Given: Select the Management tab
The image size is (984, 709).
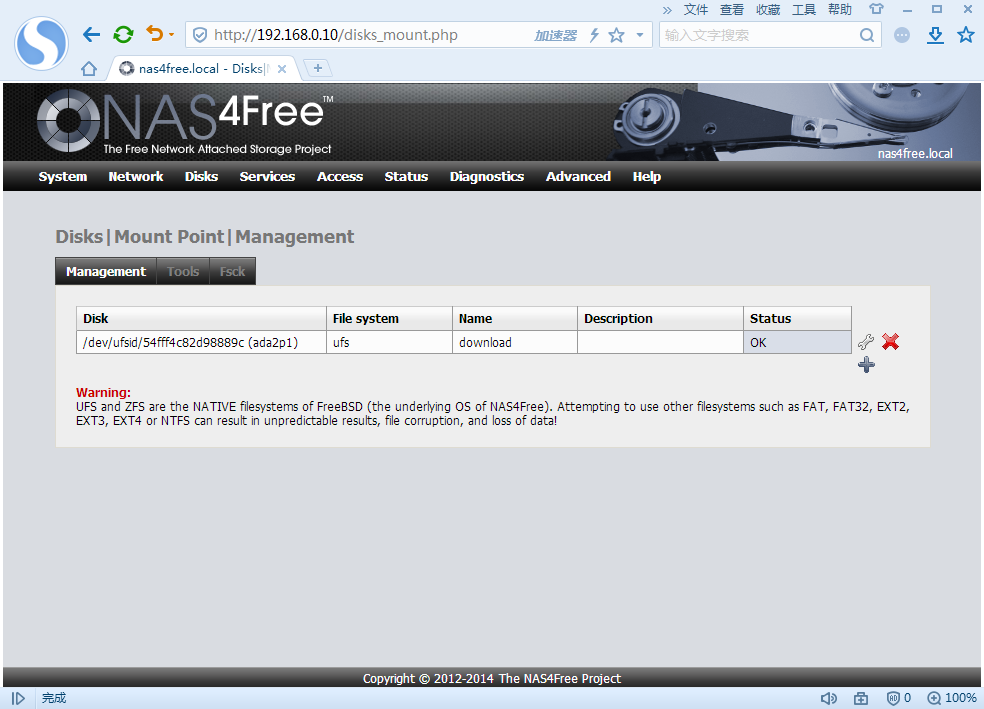Looking at the screenshot, I should (x=106, y=271).
